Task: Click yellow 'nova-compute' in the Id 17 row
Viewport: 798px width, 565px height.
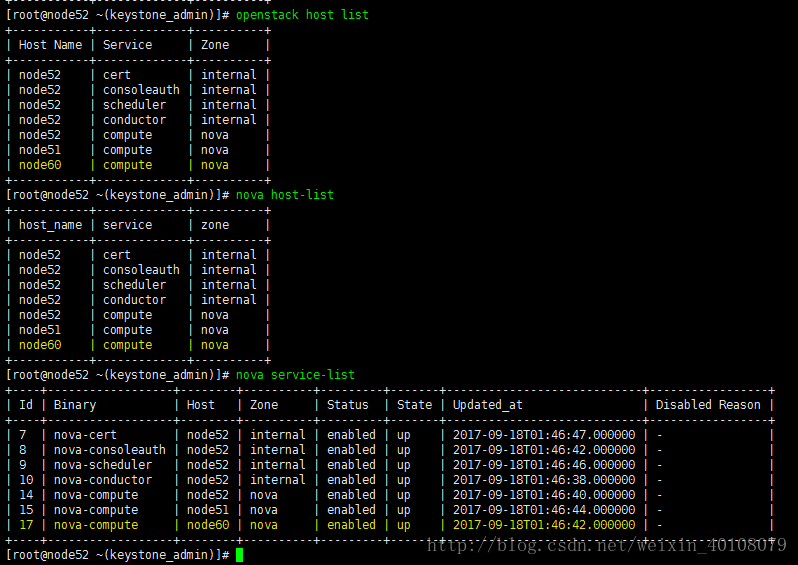Action: click(96, 525)
